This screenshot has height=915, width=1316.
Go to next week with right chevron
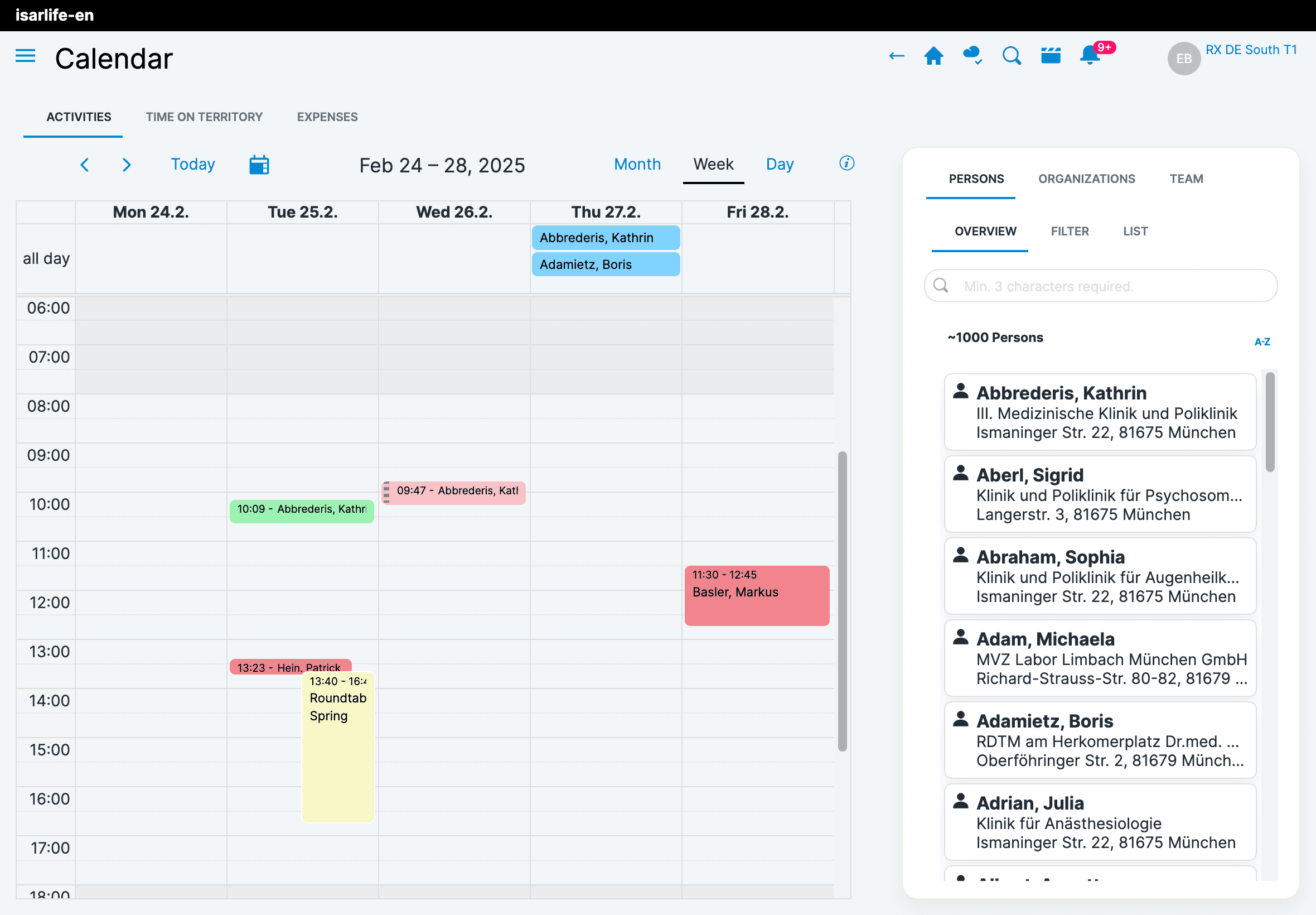click(127, 165)
